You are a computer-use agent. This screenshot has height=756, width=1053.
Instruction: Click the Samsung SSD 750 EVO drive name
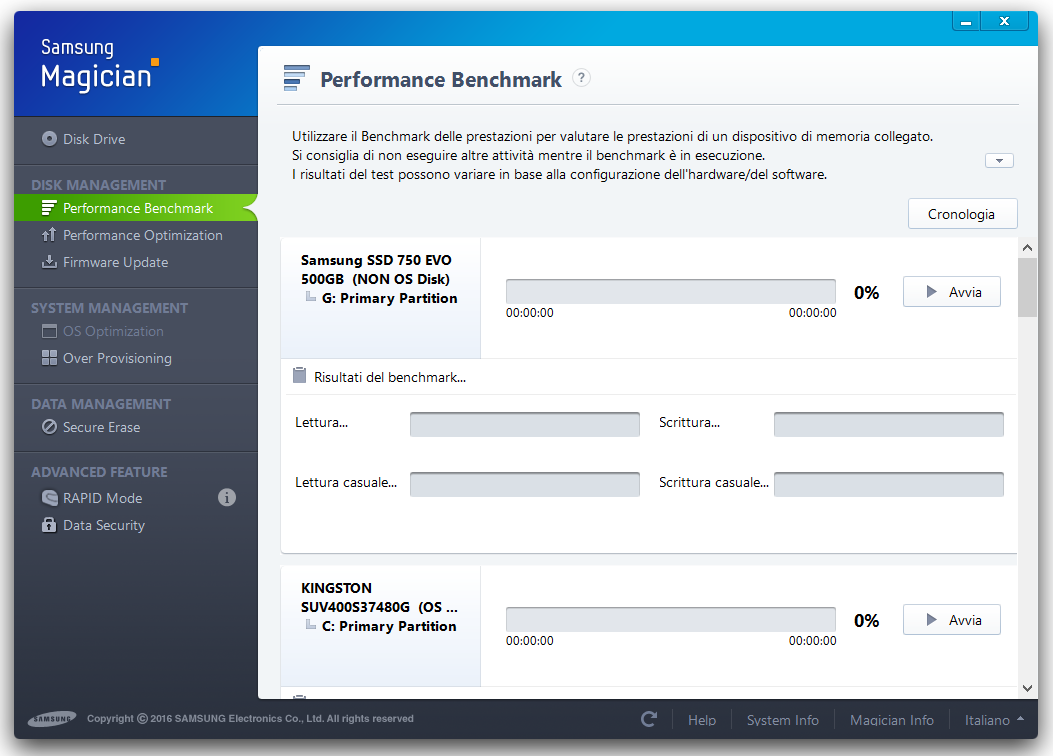376,269
